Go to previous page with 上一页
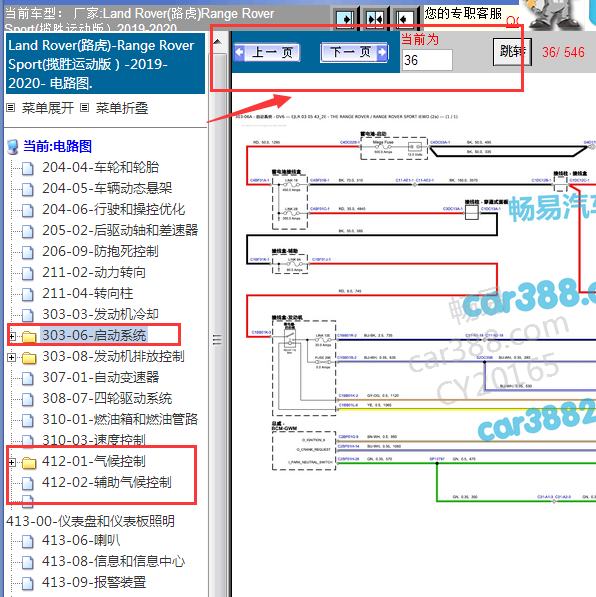 pyautogui.click(x=267, y=52)
